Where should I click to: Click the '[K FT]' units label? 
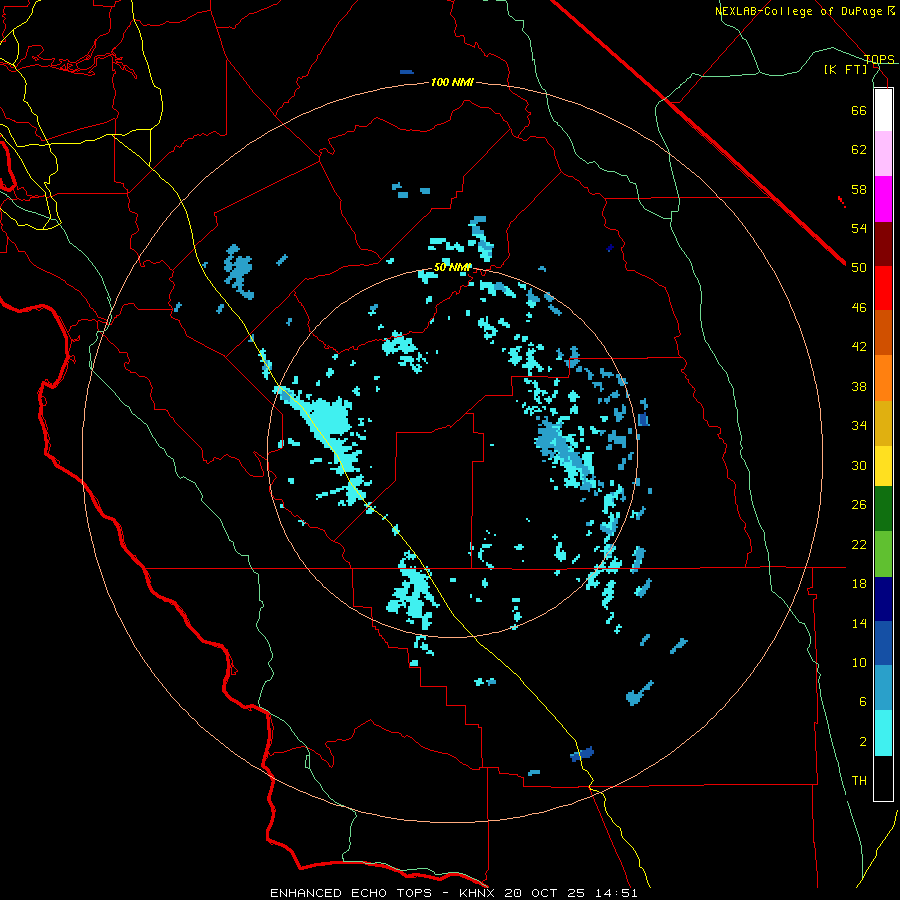click(845, 69)
